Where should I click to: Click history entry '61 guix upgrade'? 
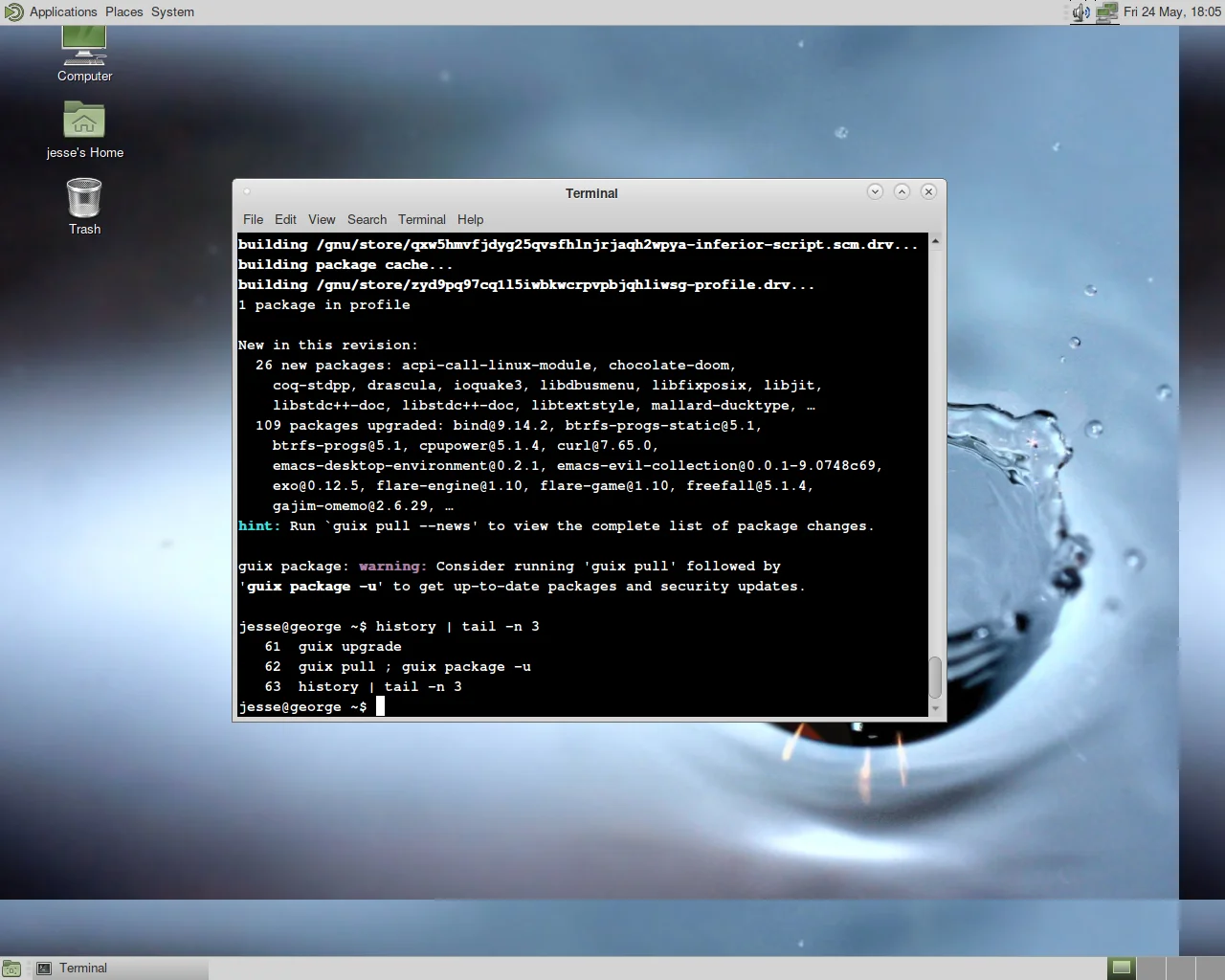333,646
